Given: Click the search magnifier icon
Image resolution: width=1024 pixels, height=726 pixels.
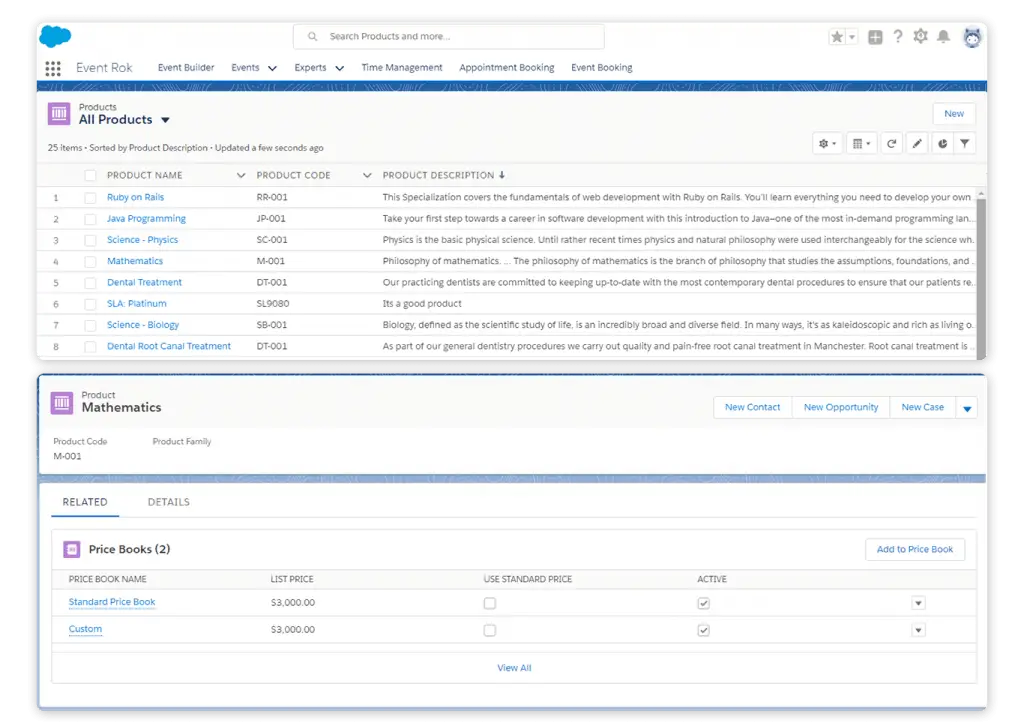Looking at the screenshot, I should [313, 37].
